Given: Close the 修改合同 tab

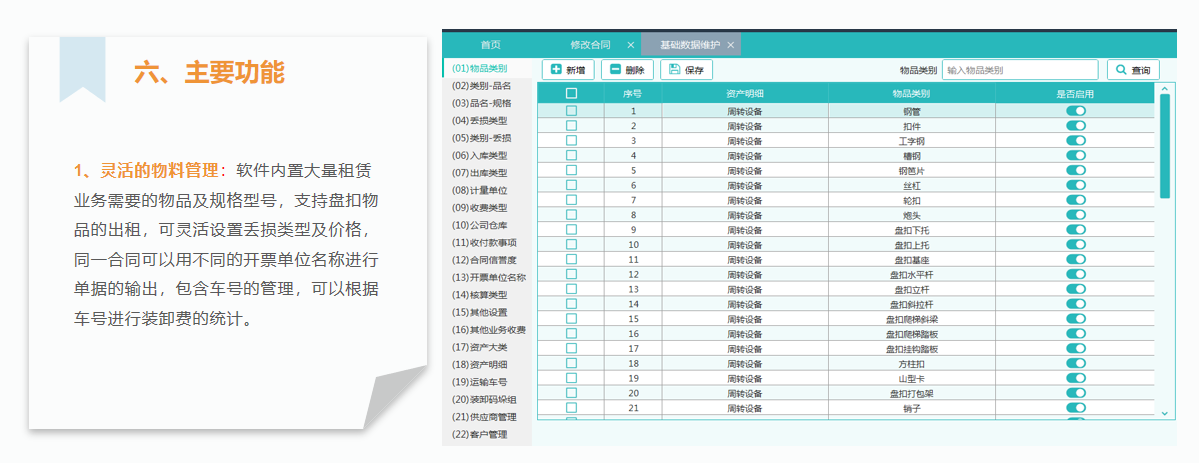Looking at the screenshot, I should click(x=630, y=45).
